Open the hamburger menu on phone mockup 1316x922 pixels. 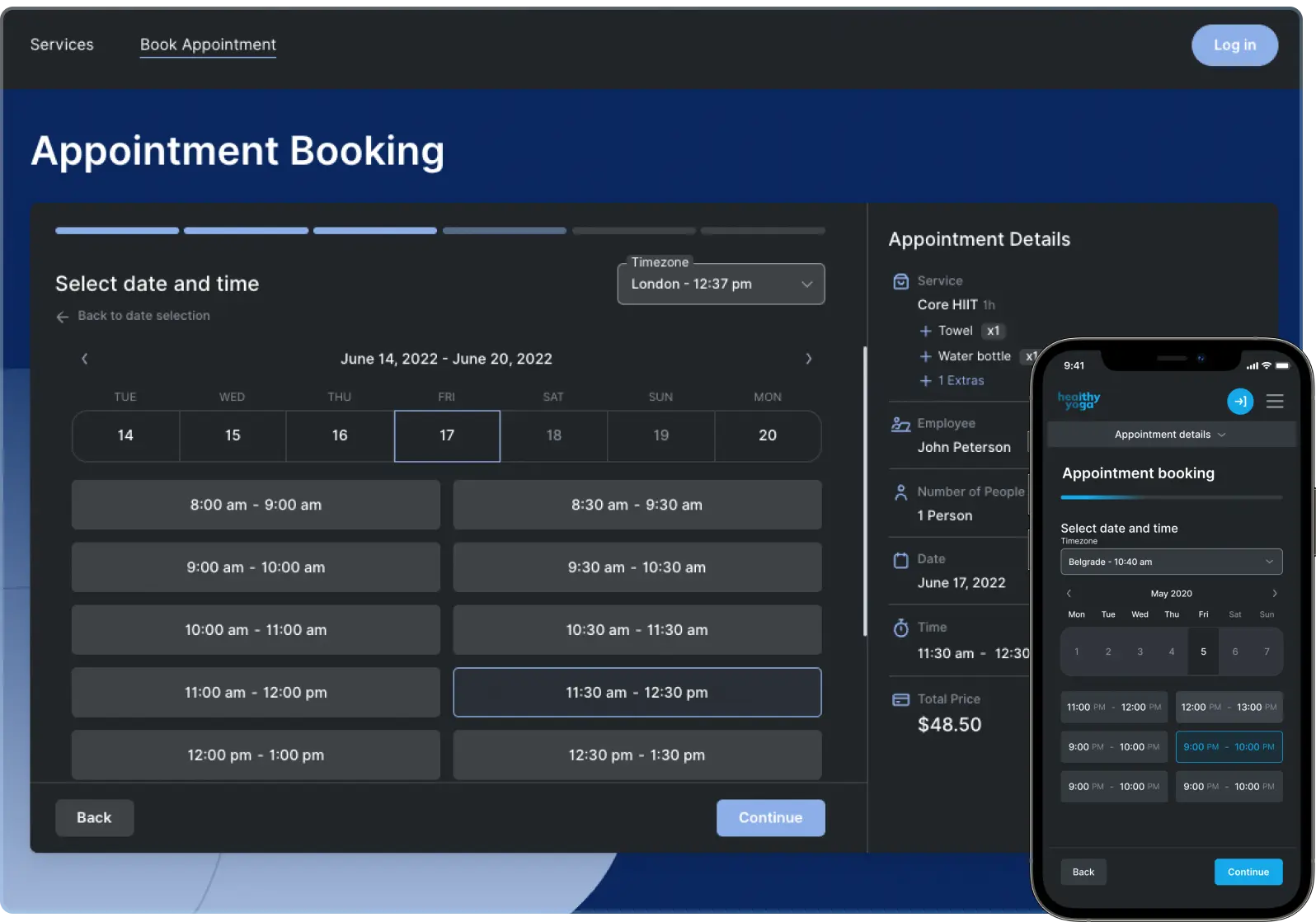[x=1274, y=402]
